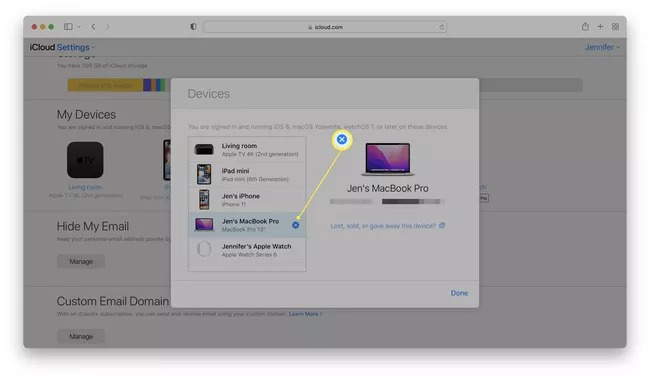Image resolution: width=650 pixels, height=379 pixels.
Task: Remove Jen's MacBook Pro via blue X icon
Action: tap(296, 225)
